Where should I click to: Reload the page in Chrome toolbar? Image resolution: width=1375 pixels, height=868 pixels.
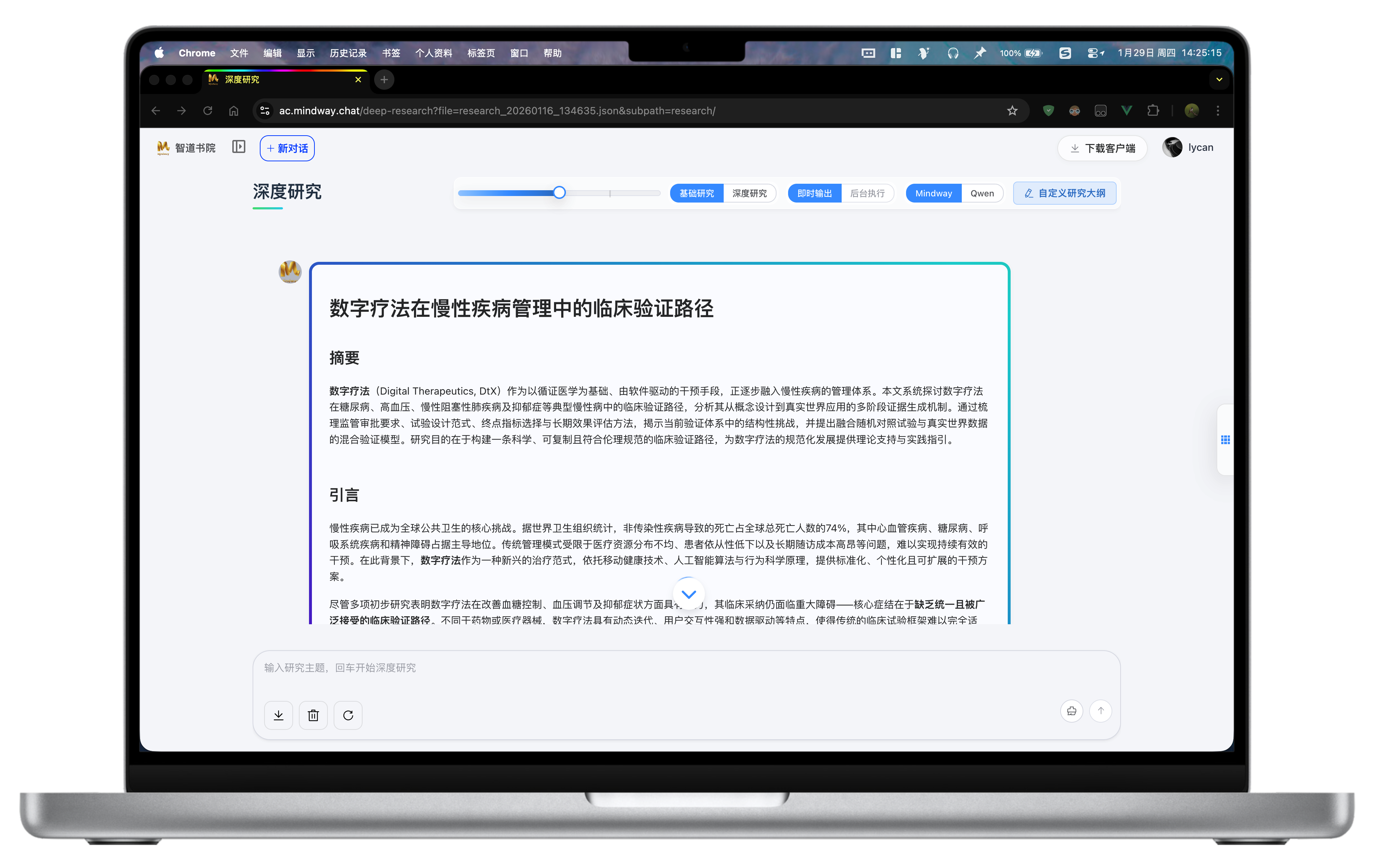tap(208, 111)
